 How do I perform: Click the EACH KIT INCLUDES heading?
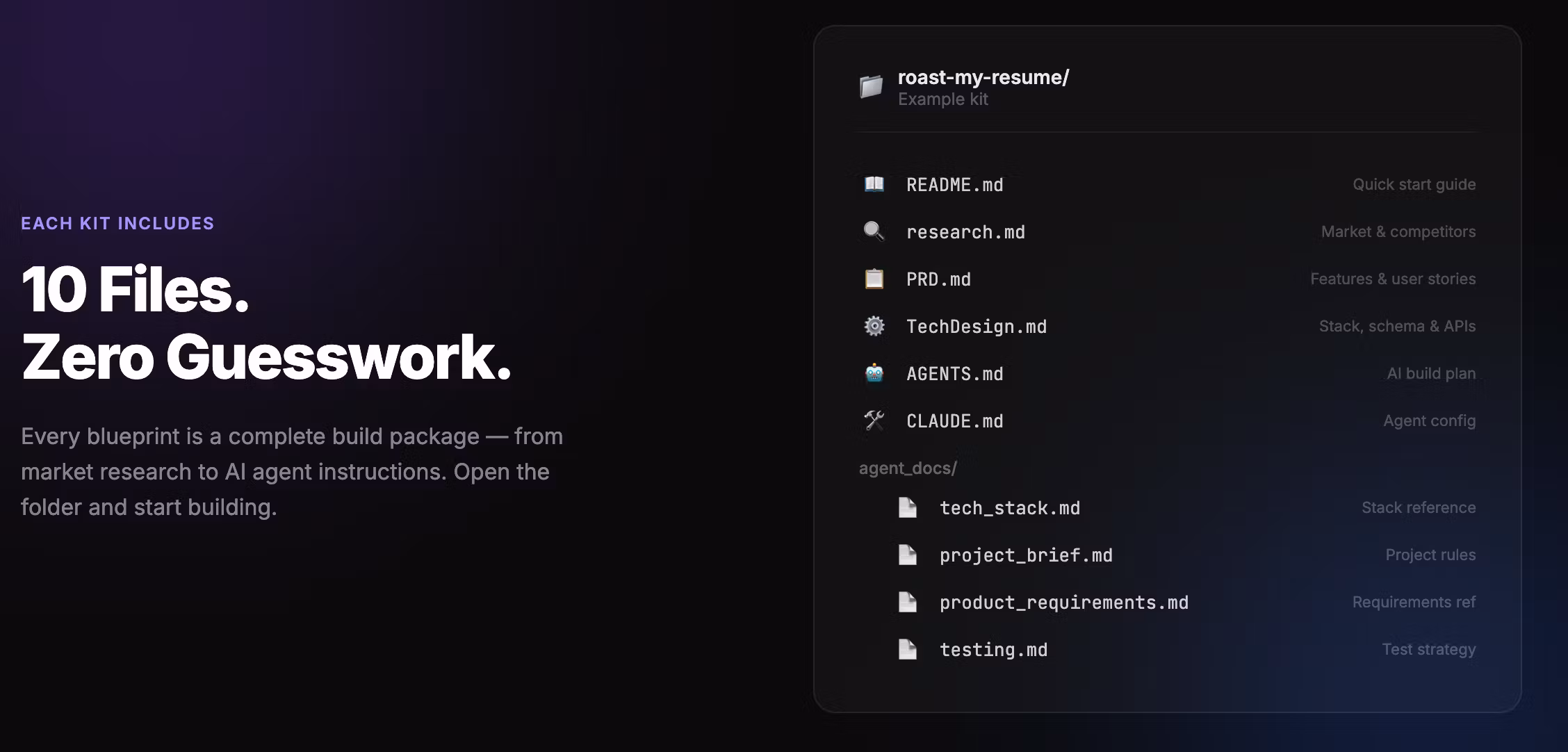tap(117, 224)
